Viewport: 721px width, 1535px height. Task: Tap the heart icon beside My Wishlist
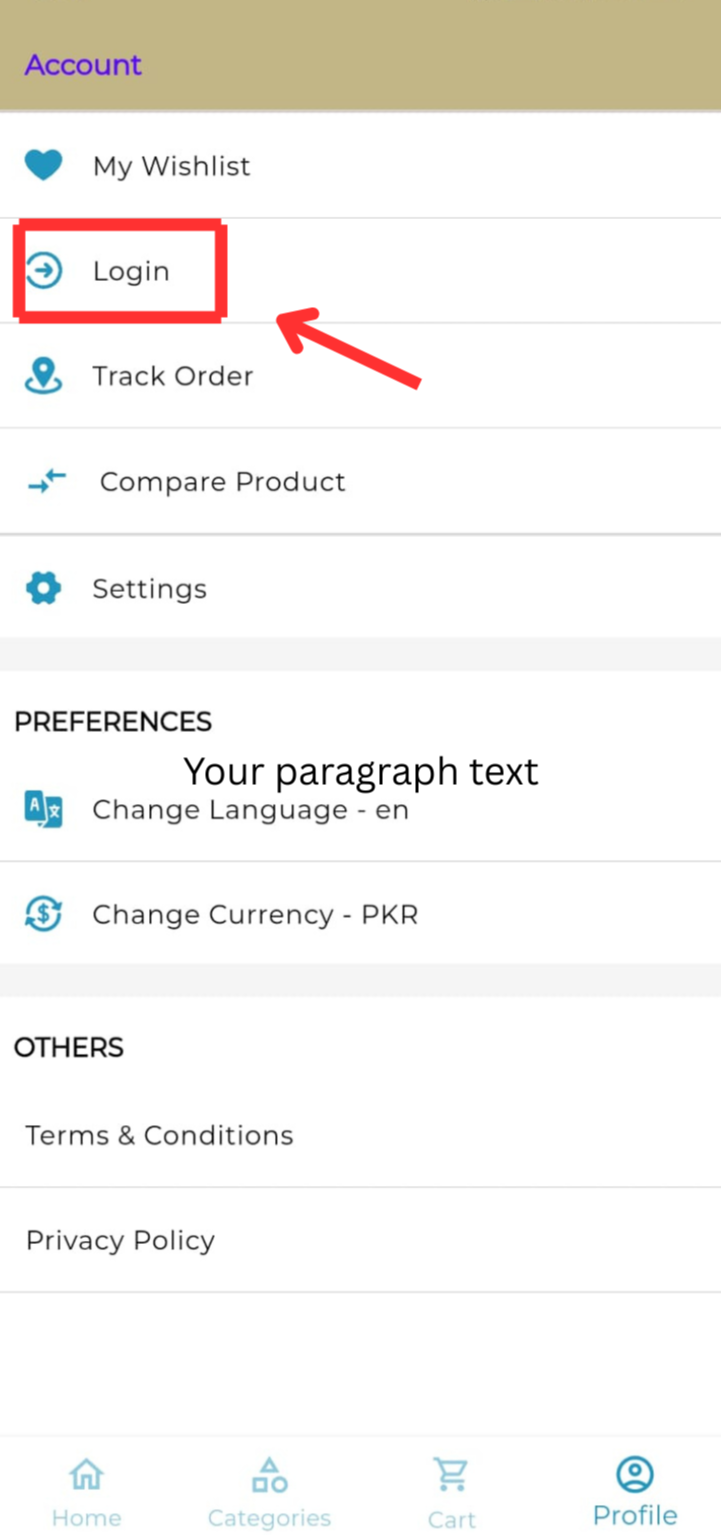click(x=43, y=165)
